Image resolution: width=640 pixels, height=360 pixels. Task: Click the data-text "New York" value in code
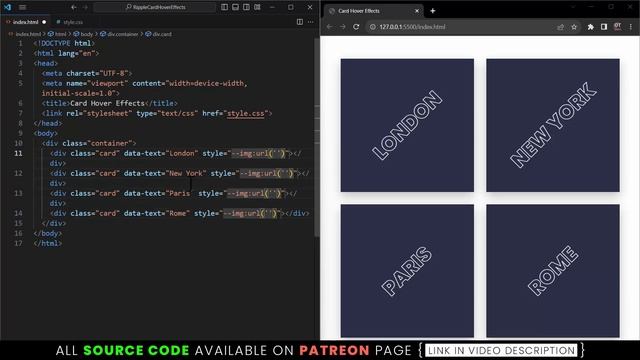point(186,173)
